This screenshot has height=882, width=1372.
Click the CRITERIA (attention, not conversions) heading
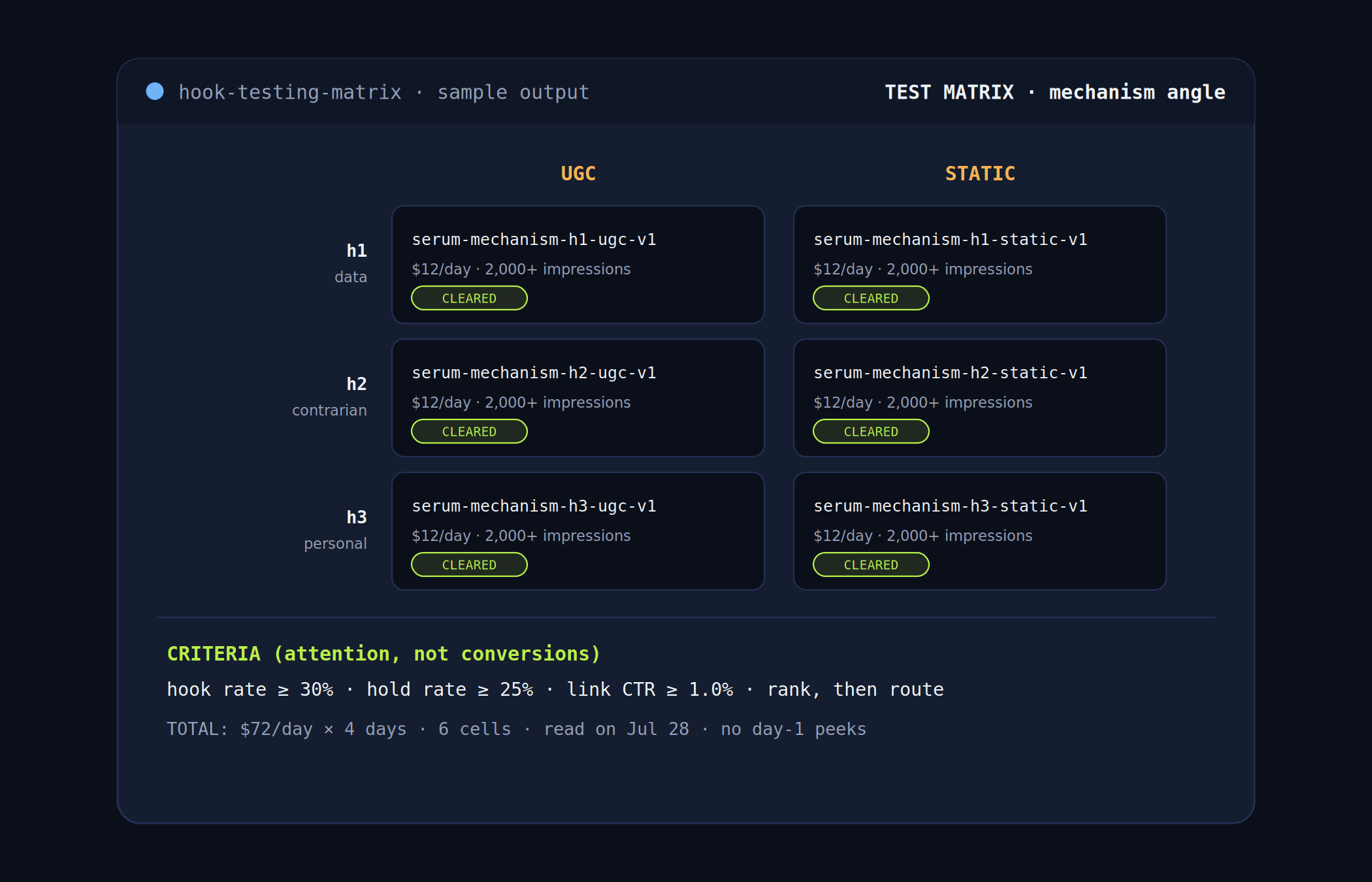click(384, 654)
